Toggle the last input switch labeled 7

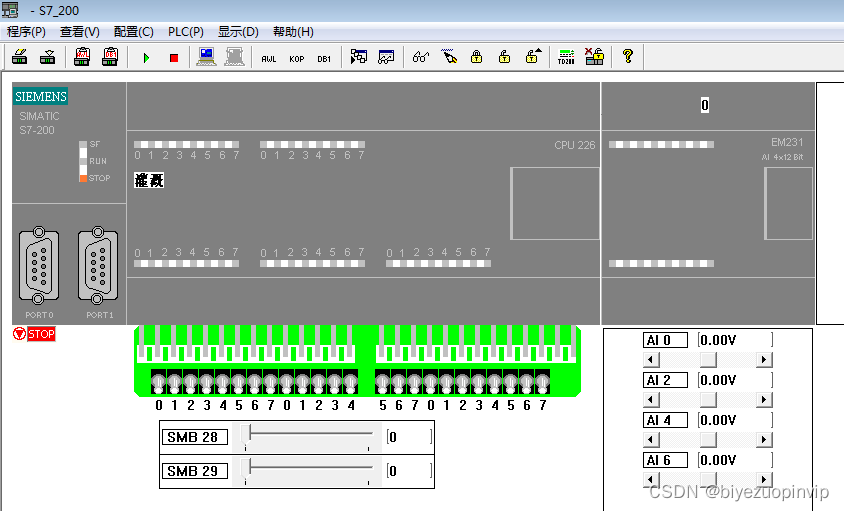pyautogui.click(x=543, y=383)
